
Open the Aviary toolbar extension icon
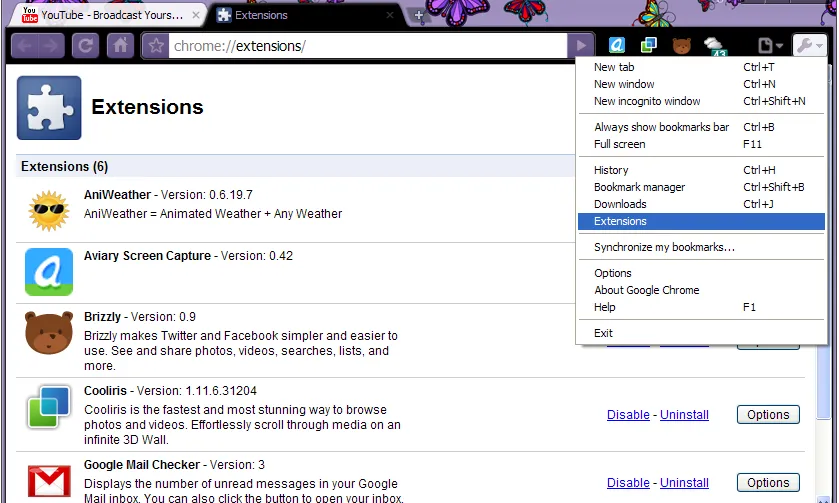click(x=617, y=45)
